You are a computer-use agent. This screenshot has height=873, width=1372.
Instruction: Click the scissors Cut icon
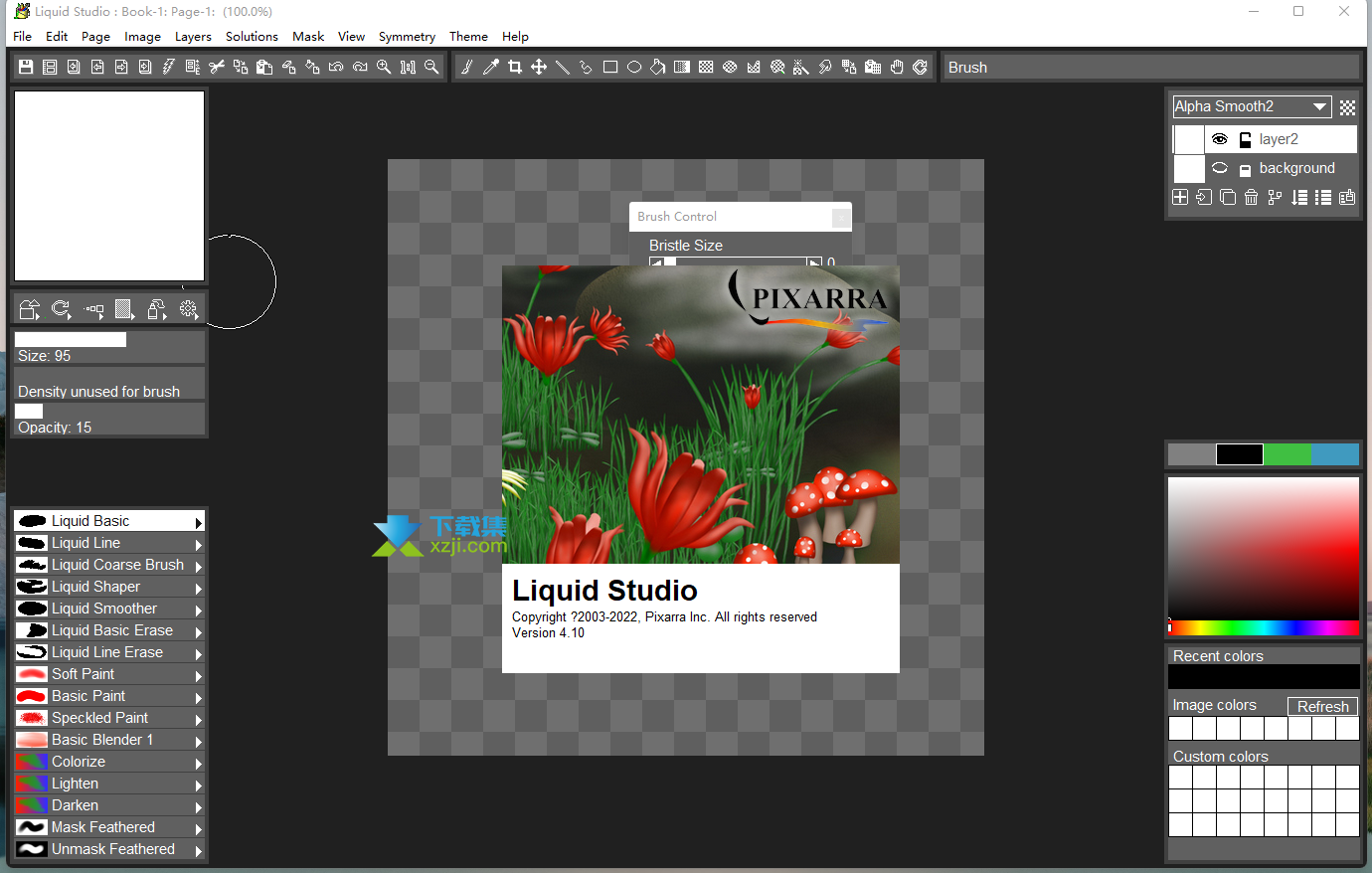(217, 67)
